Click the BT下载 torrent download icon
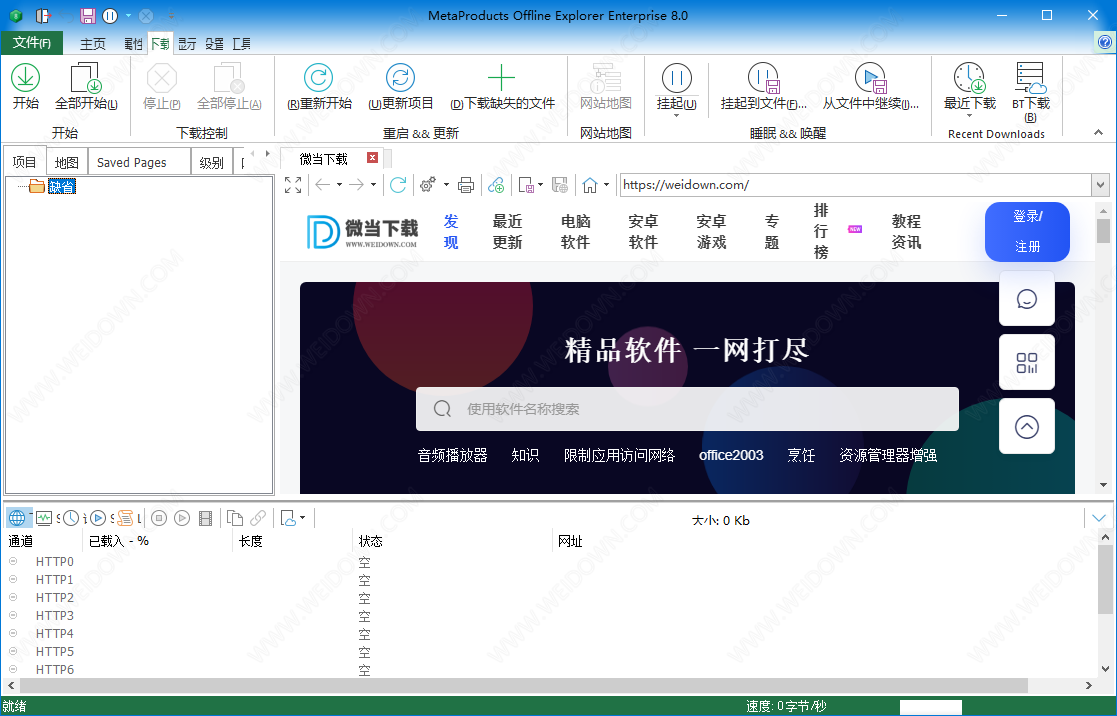Viewport: 1117px width, 716px height. point(1031,78)
